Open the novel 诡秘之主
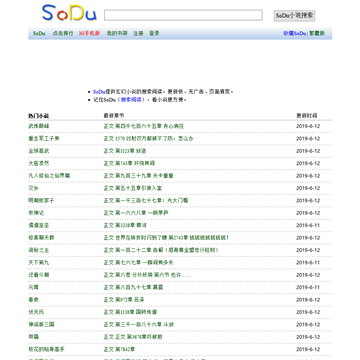Image resolution: width=360 pixels, height=360 pixels. click(39, 250)
